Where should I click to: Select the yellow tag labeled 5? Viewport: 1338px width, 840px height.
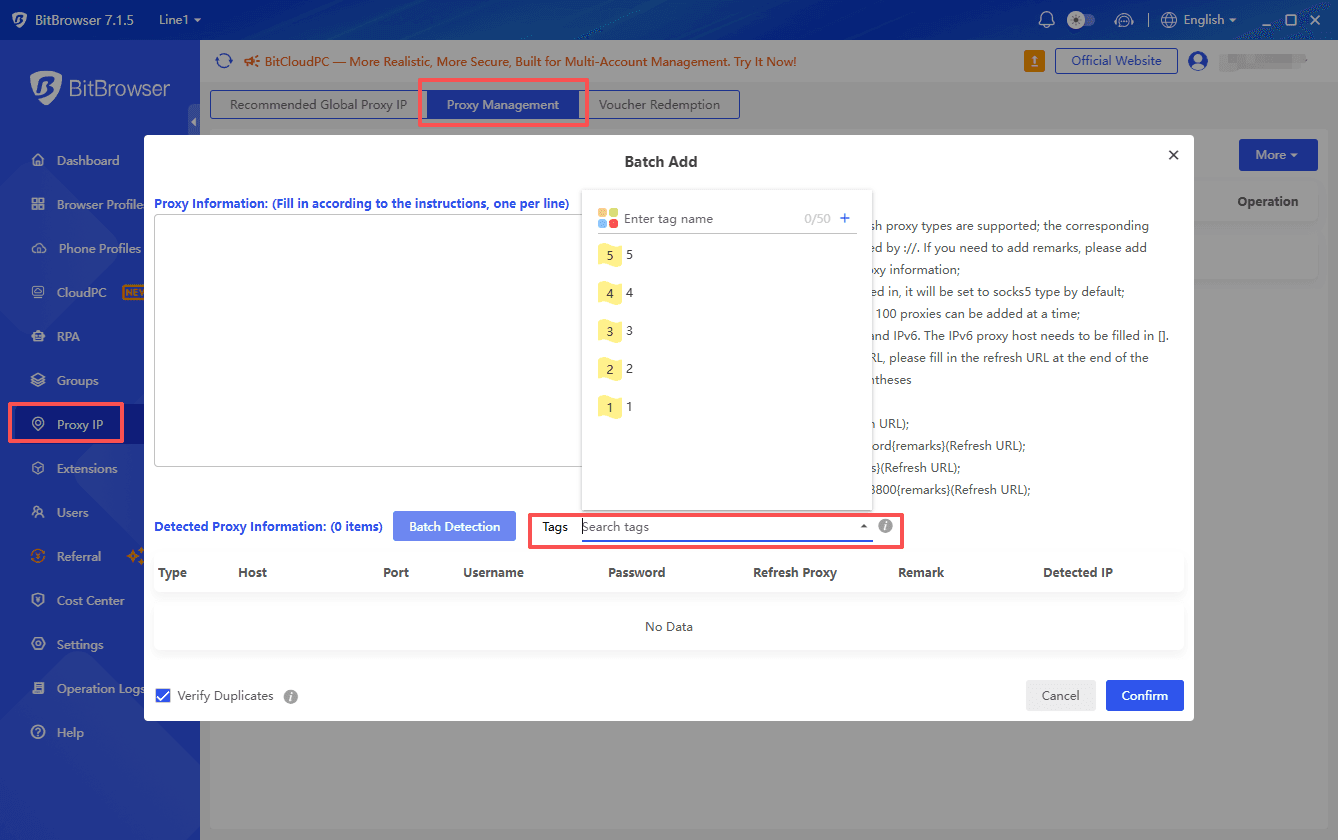610,255
